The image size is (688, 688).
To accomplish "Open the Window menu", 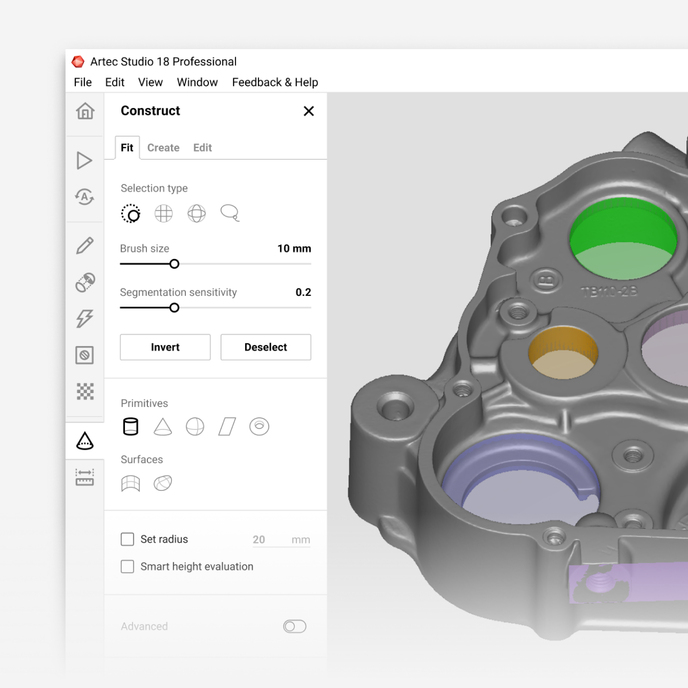I will 197,82.
